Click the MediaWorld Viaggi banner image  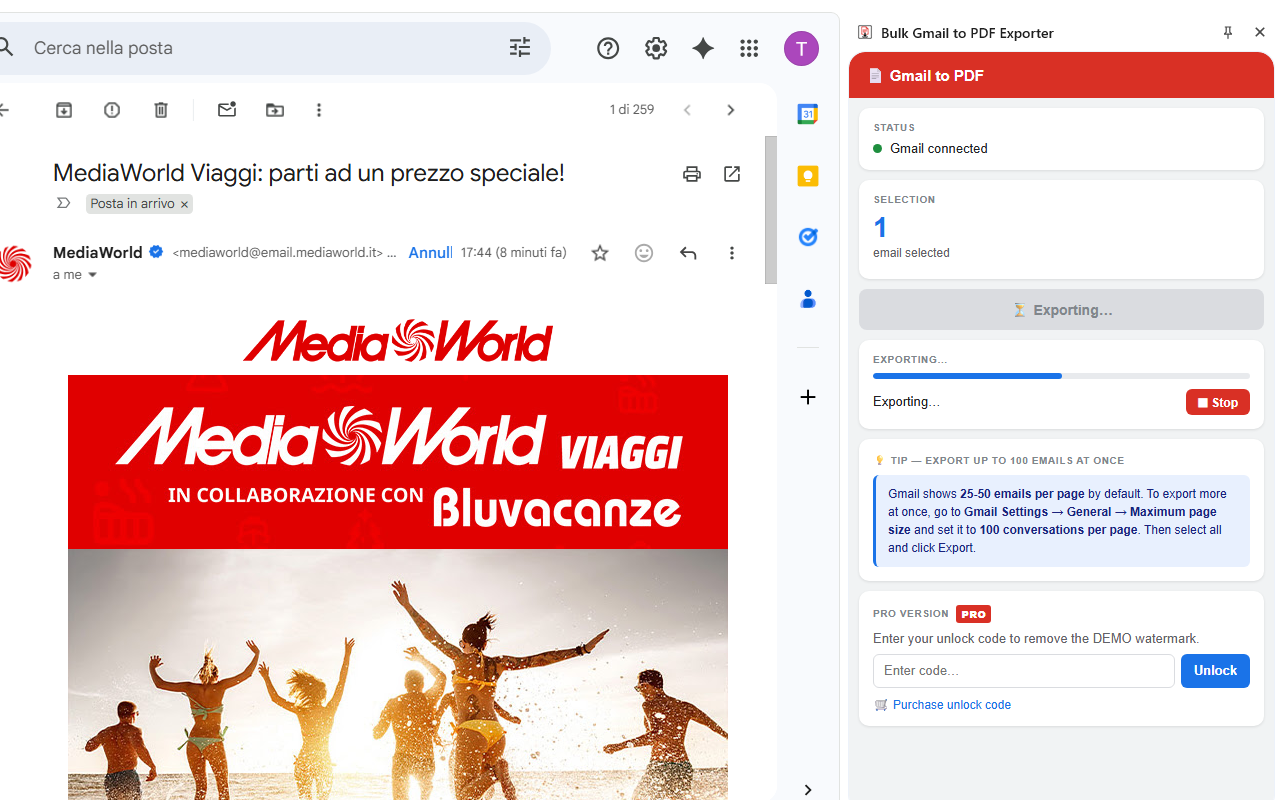[398, 462]
